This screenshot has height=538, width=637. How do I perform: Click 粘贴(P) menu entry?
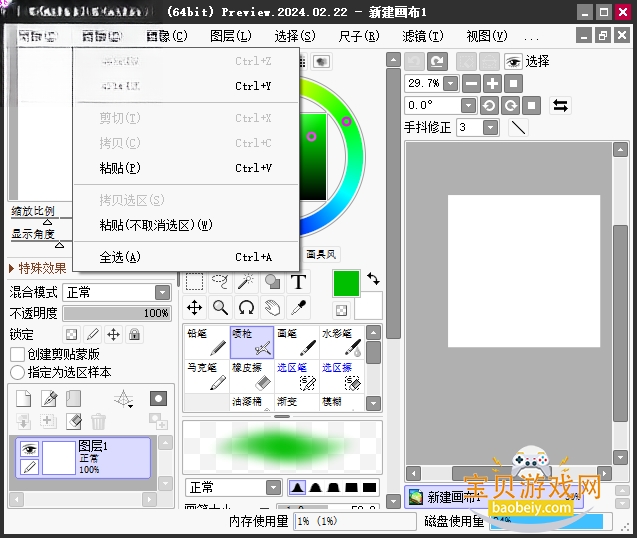186,168
